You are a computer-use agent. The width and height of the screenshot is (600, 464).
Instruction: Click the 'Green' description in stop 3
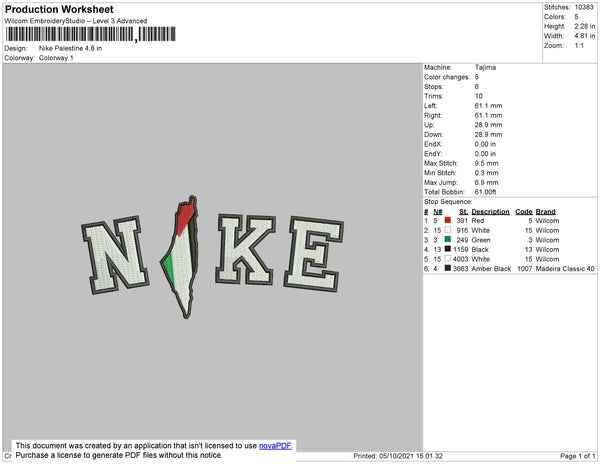[x=481, y=240]
